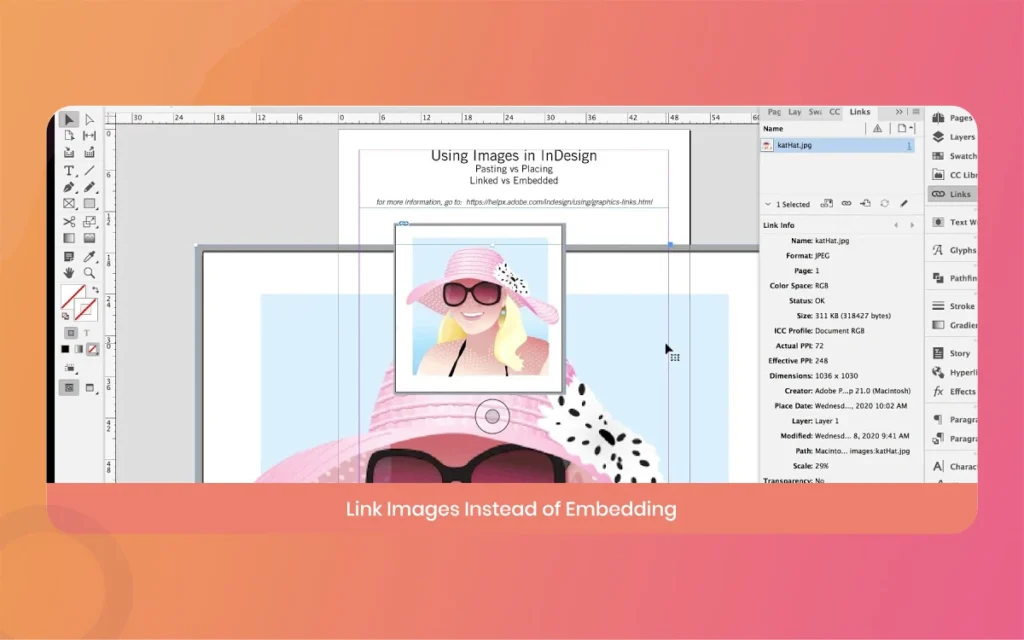Select the Gradient Feather tool
The image size is (1024, 640).
89,238
